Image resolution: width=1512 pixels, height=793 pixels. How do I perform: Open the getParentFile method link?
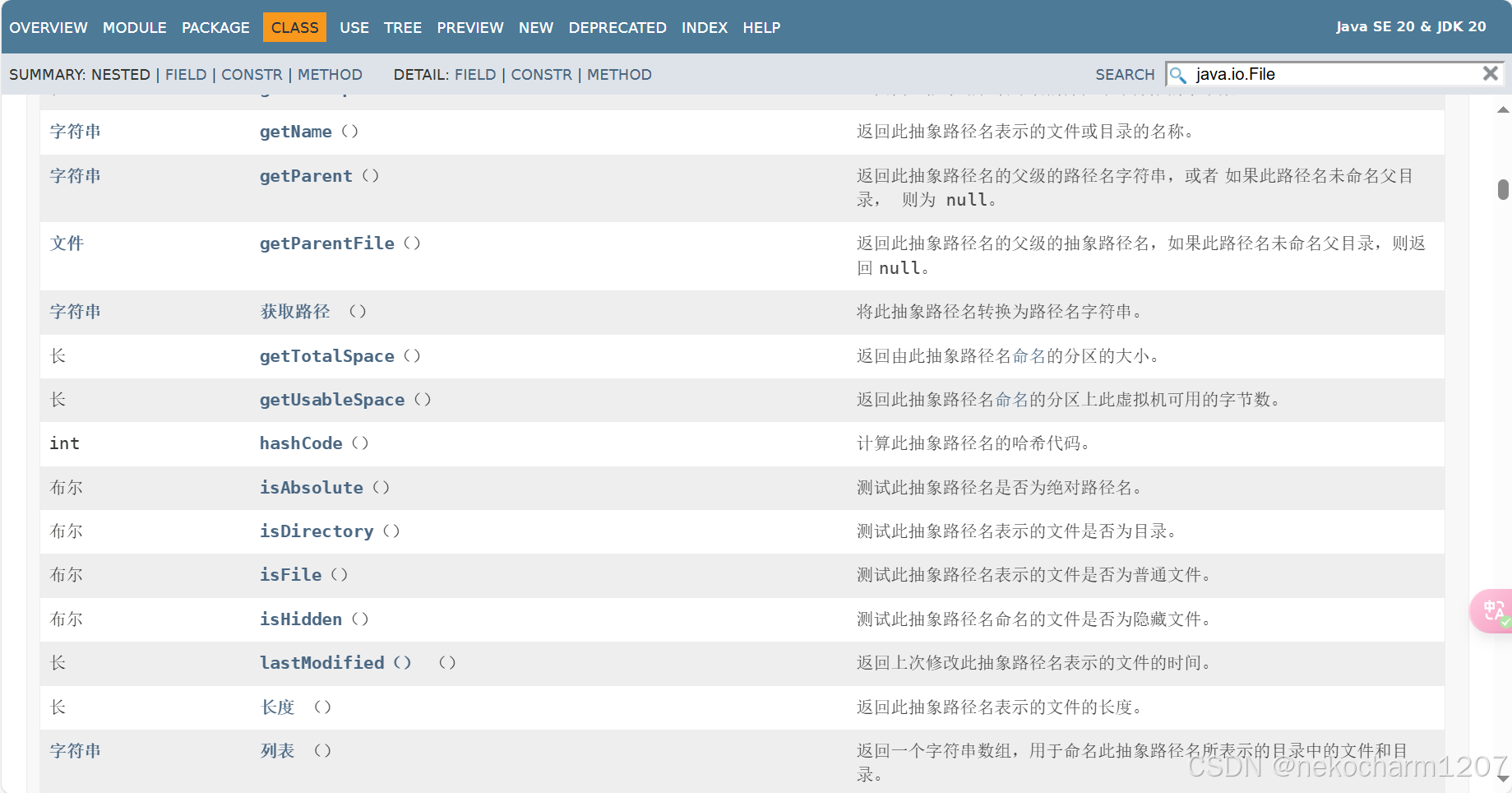point(327,243)
